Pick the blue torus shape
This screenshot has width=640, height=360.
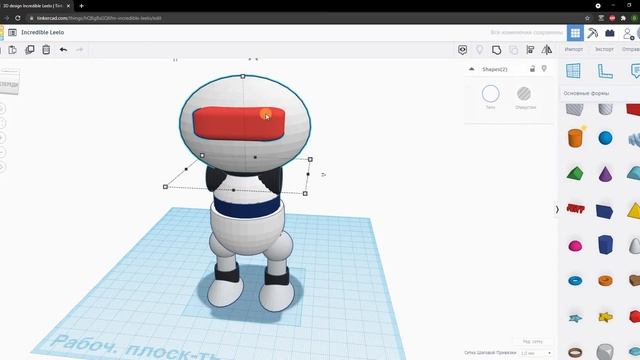pyautogui.click(x=575, y=281)
